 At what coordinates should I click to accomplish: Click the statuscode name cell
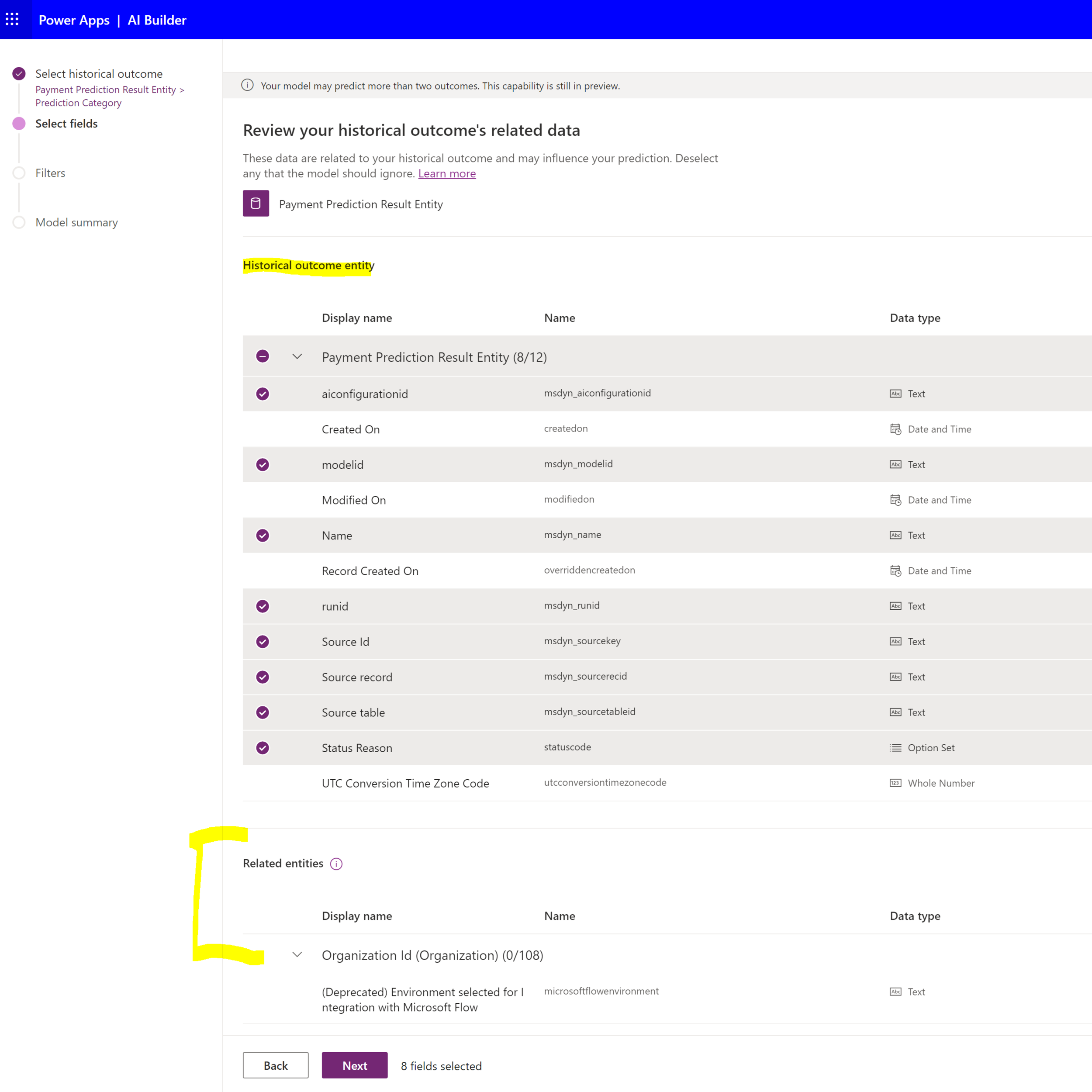point(567,746)
